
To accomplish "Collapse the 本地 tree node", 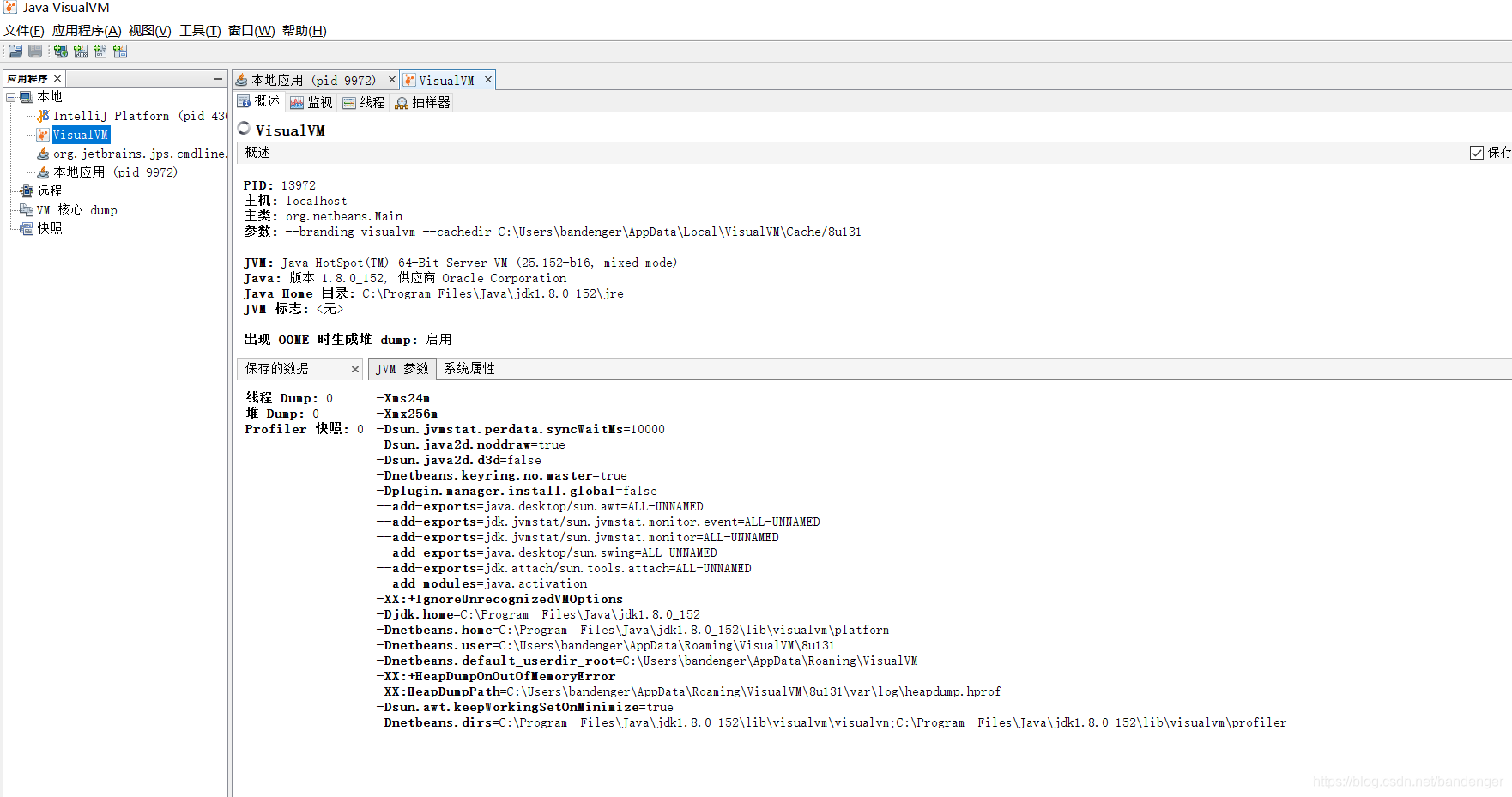I will 10,97.
